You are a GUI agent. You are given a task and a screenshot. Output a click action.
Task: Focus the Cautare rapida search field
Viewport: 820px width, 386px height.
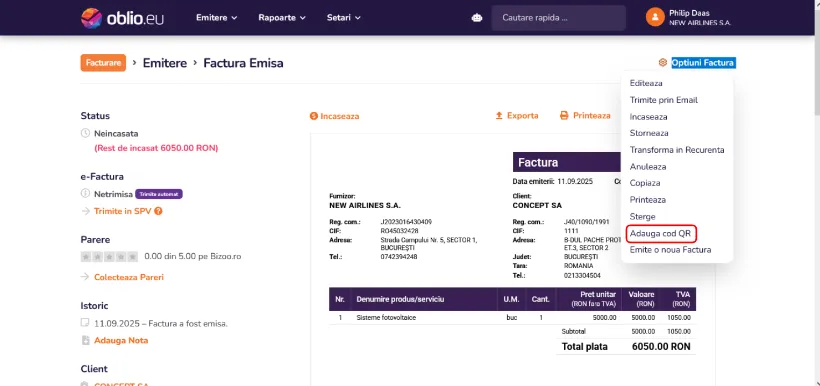click(x=558, y=18)
